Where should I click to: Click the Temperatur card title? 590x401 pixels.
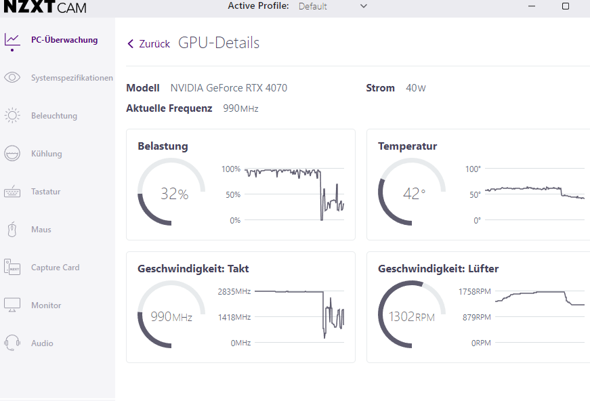(x=408, y=146)
